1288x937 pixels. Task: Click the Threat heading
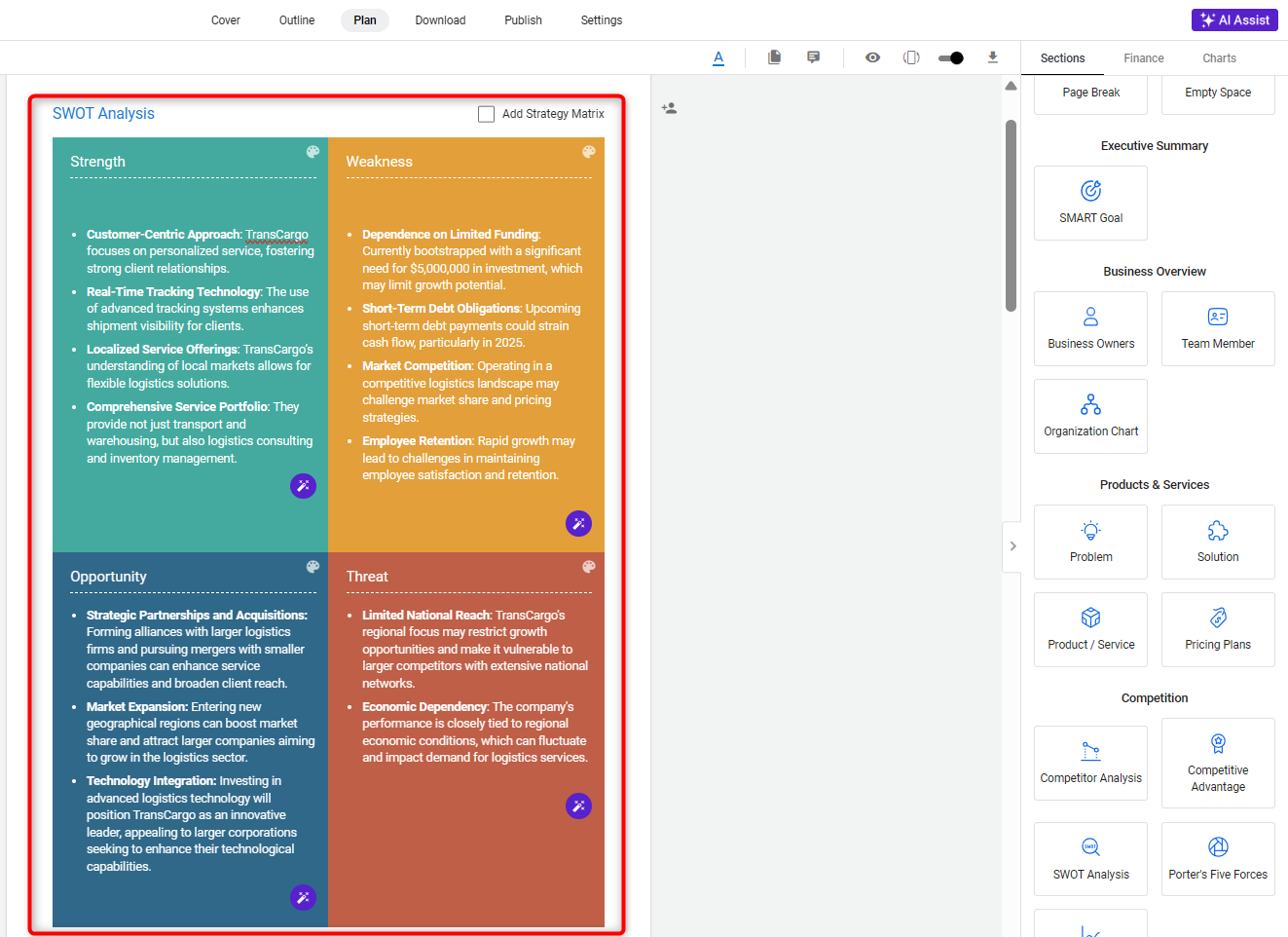(x=367, y=577)
